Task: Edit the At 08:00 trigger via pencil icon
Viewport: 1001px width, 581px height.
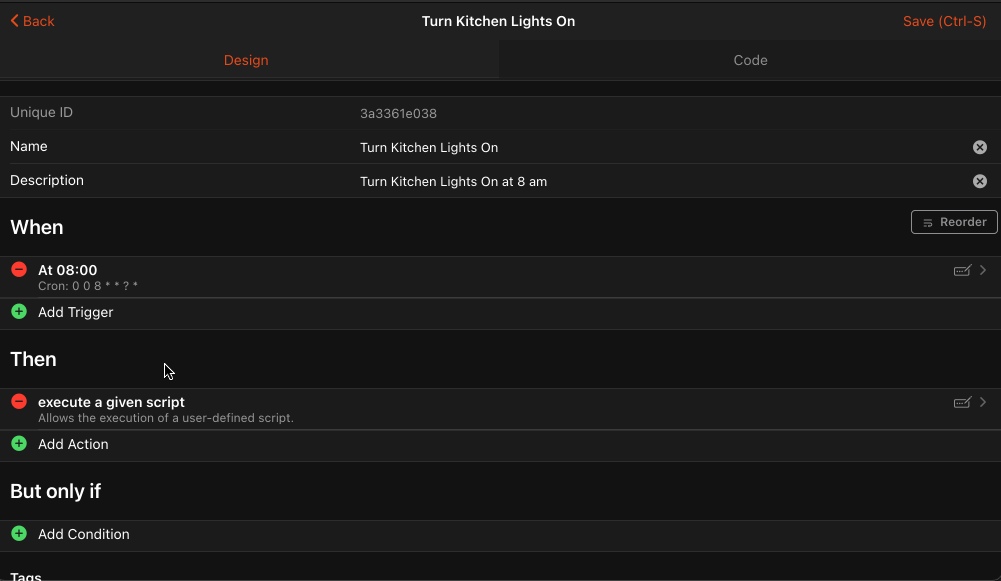Action: 962,270
